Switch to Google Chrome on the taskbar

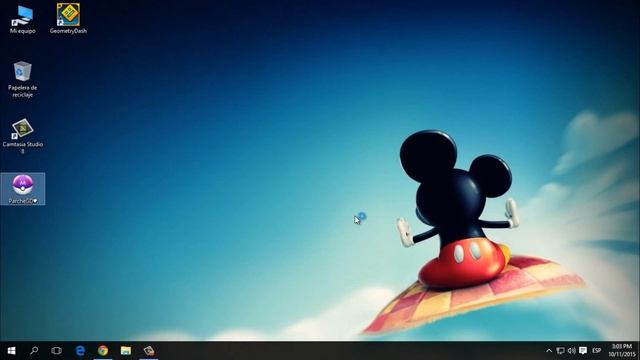[x=103, y=351]
